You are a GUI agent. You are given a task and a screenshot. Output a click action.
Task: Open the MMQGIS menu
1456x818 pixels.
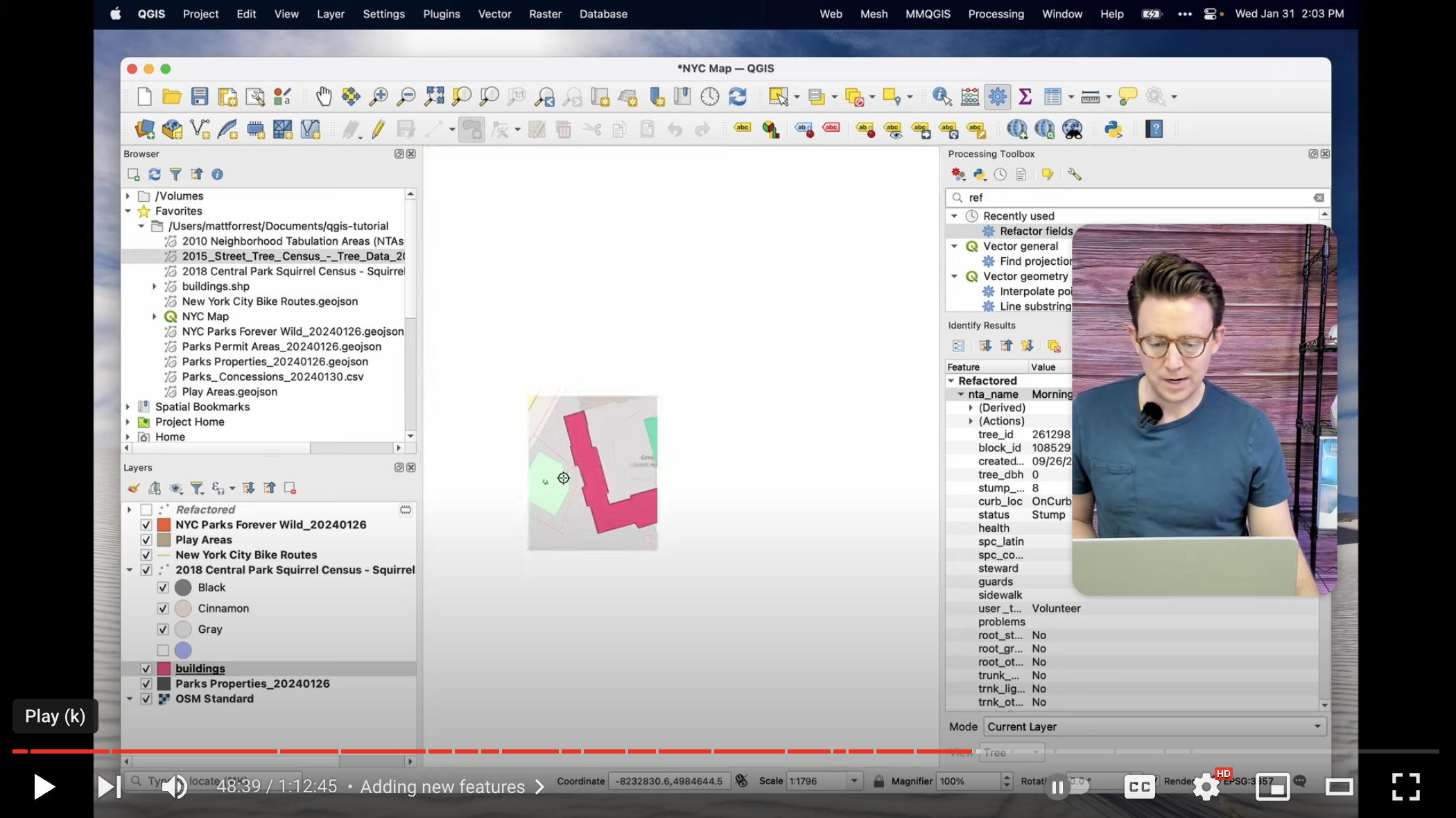pyautogui.click(x=928, y=14)
